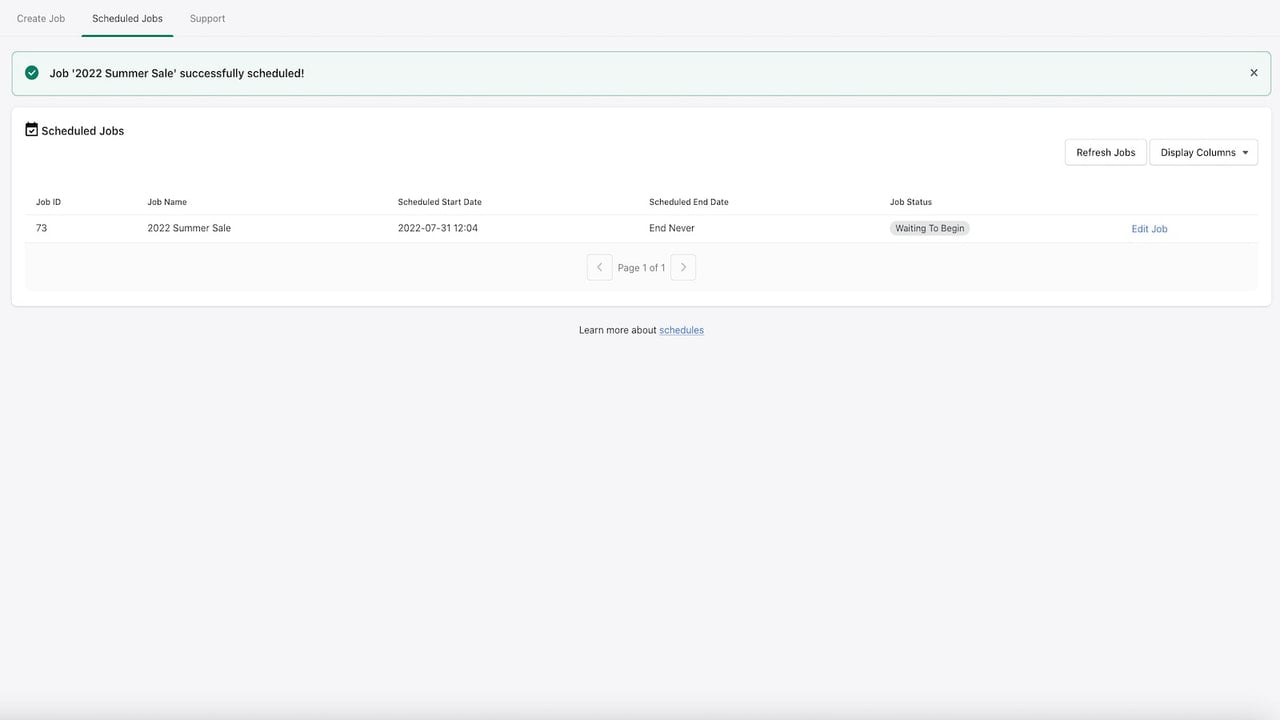Go to previous page with left chevron
The width and height of the screenshot is (1280, 720).
pos(599,267)
